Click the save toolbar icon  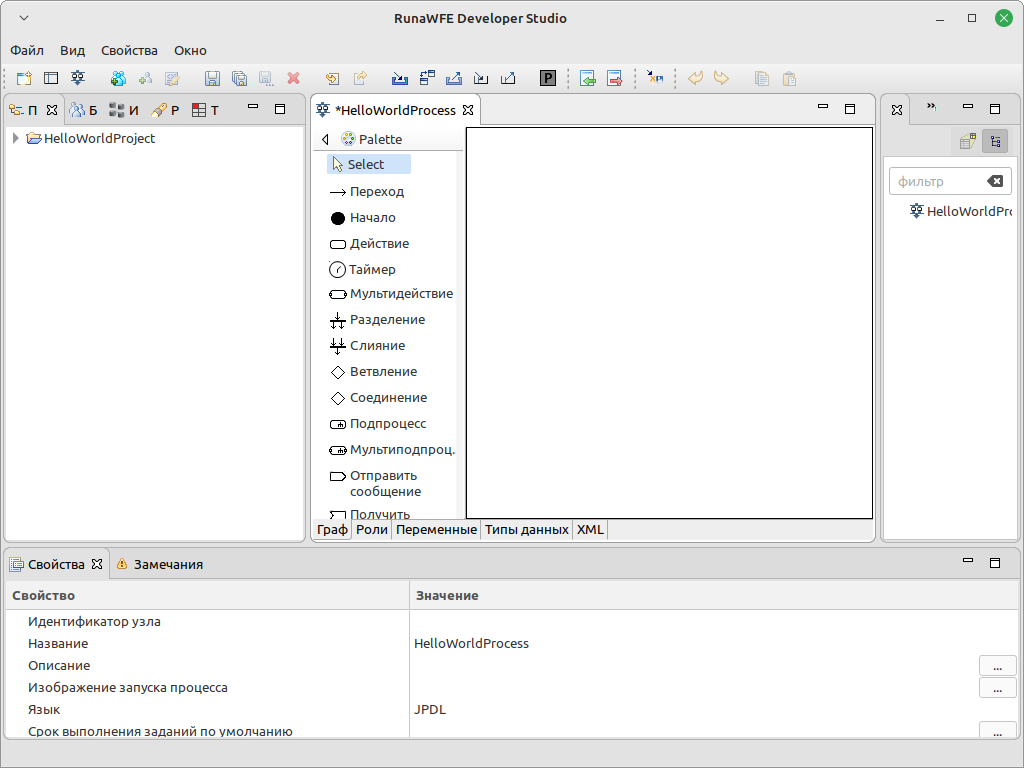pos(212,78)
